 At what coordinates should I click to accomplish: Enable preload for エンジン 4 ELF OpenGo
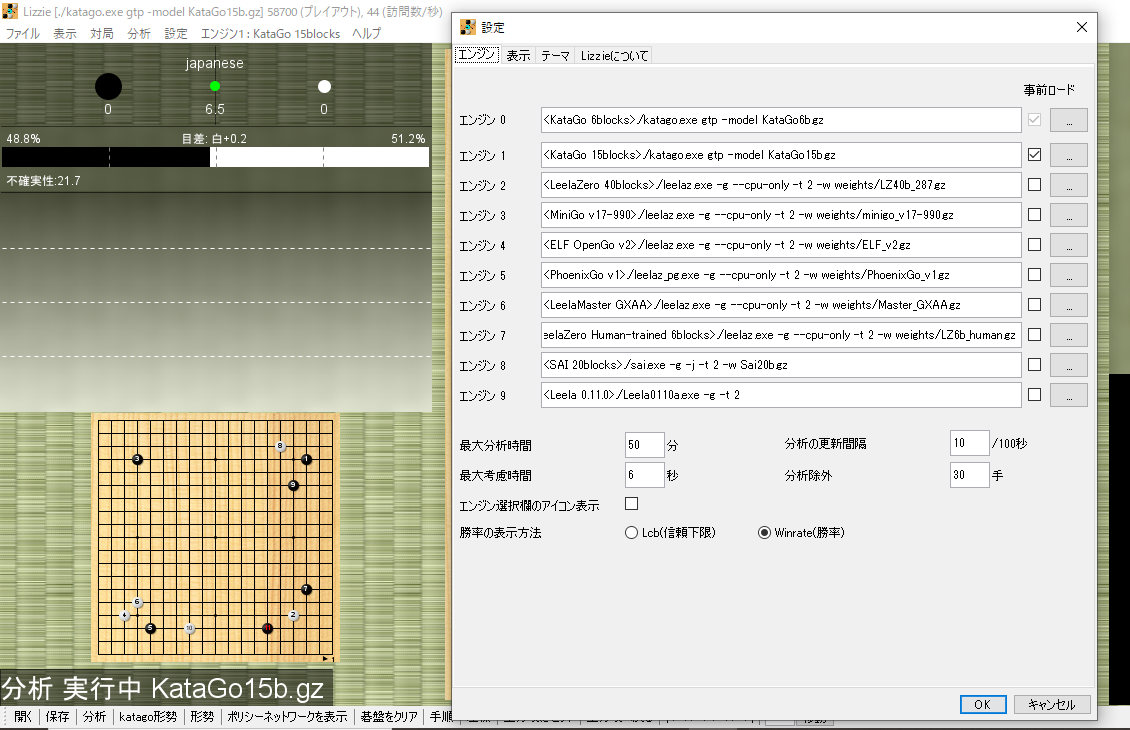[1034, 244]
